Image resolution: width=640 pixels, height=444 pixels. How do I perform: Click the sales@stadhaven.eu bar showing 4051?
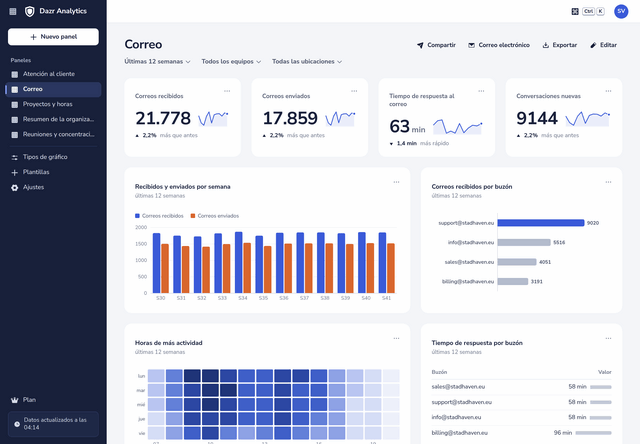pyautogui.click(x=517, y=262)
